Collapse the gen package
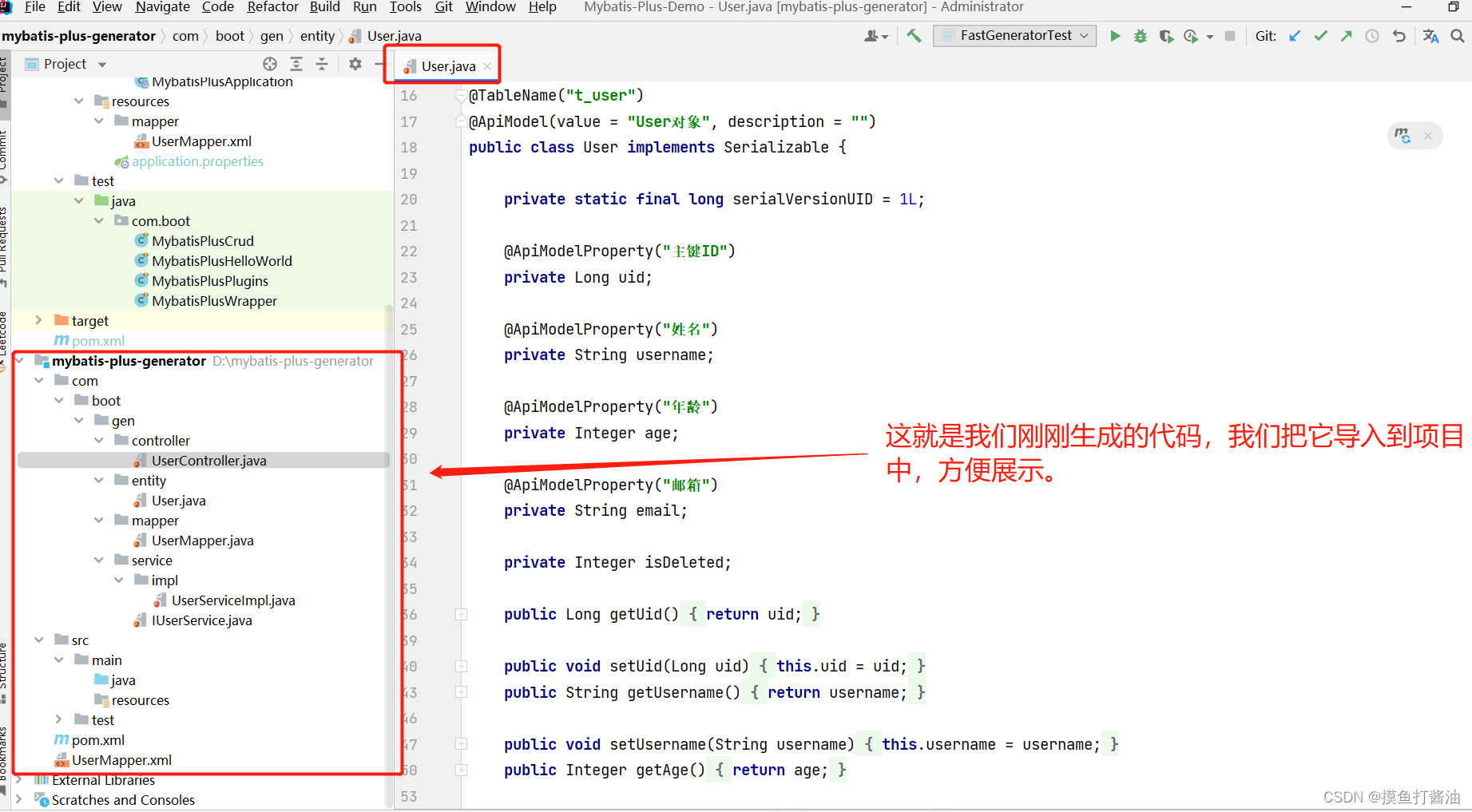The width and height of the screenshot is (1472, 812). pos(78,420)
